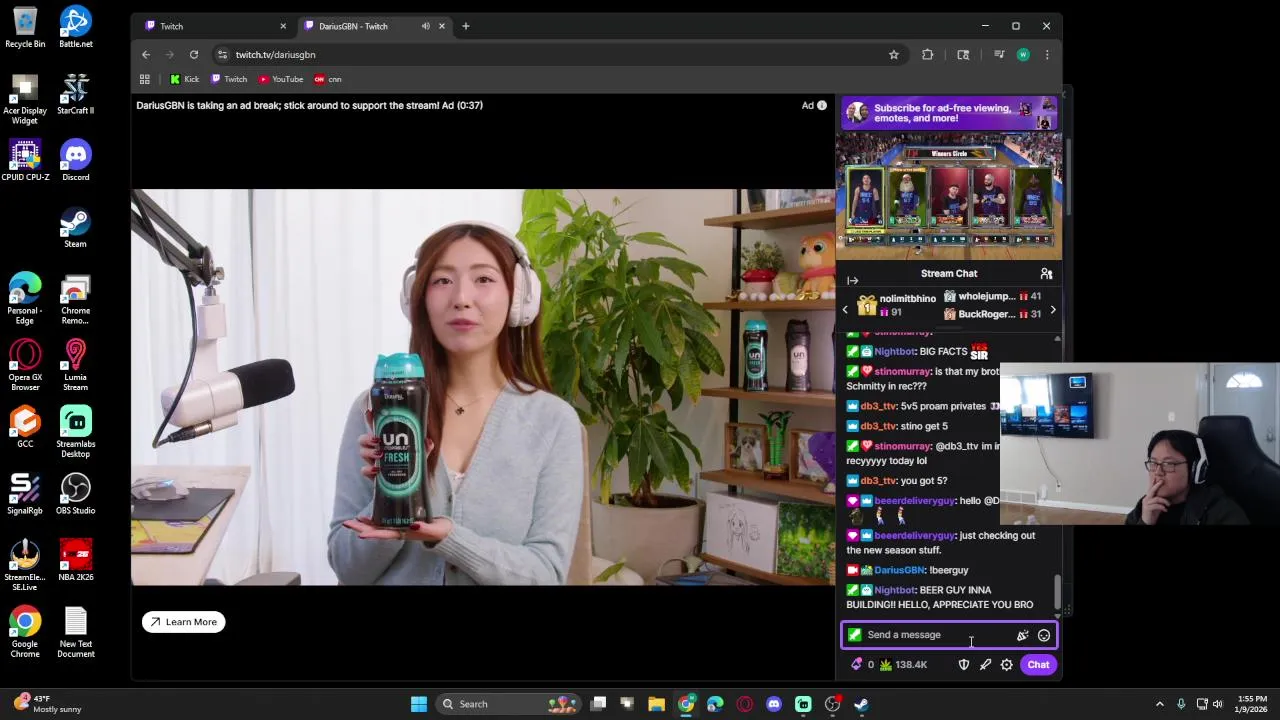Launch Discord from desktop
This screenshot has width=1280, height=720.
(75, 160)
